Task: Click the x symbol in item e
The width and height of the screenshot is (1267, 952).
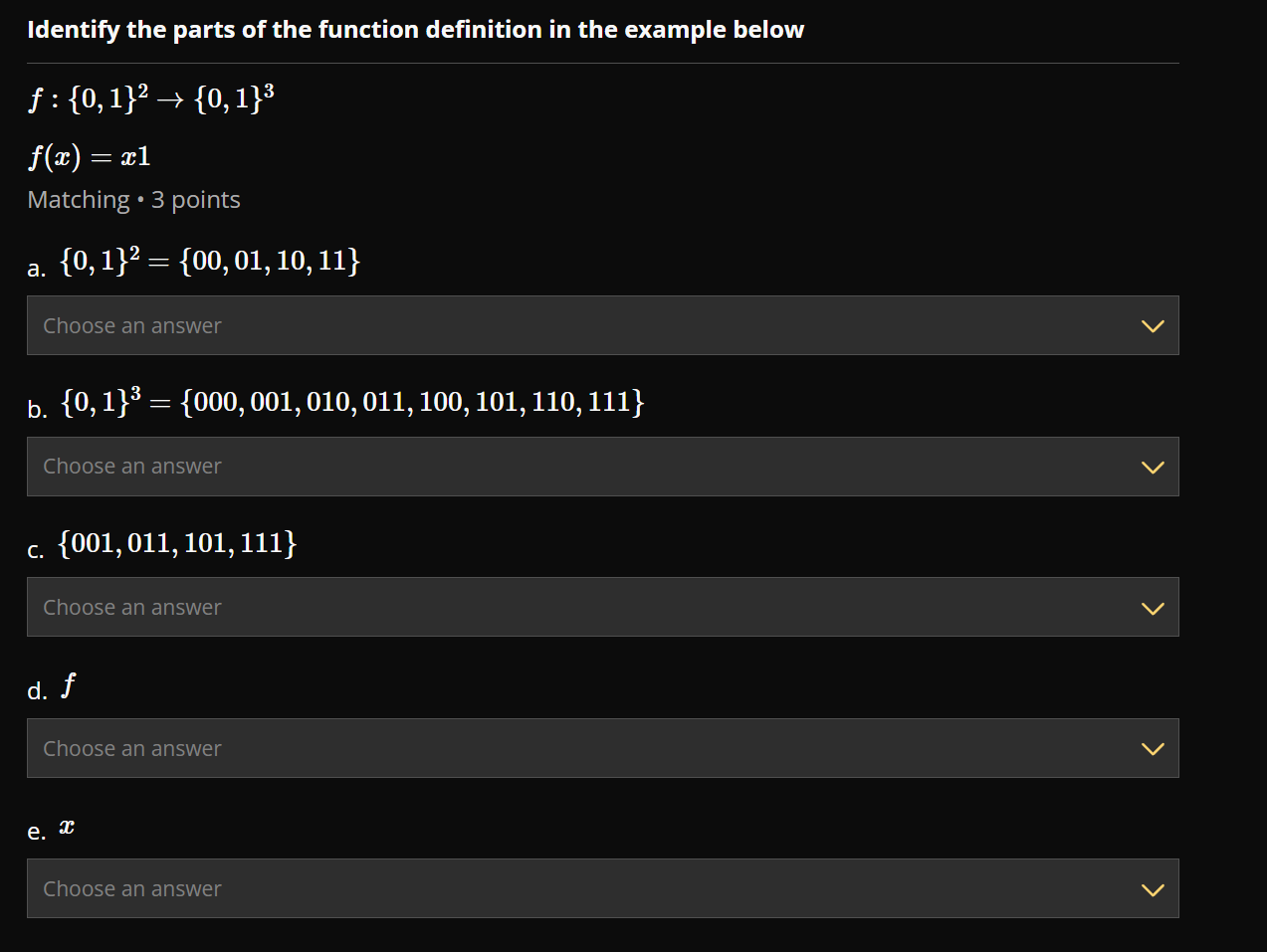Action: [66, 824]
